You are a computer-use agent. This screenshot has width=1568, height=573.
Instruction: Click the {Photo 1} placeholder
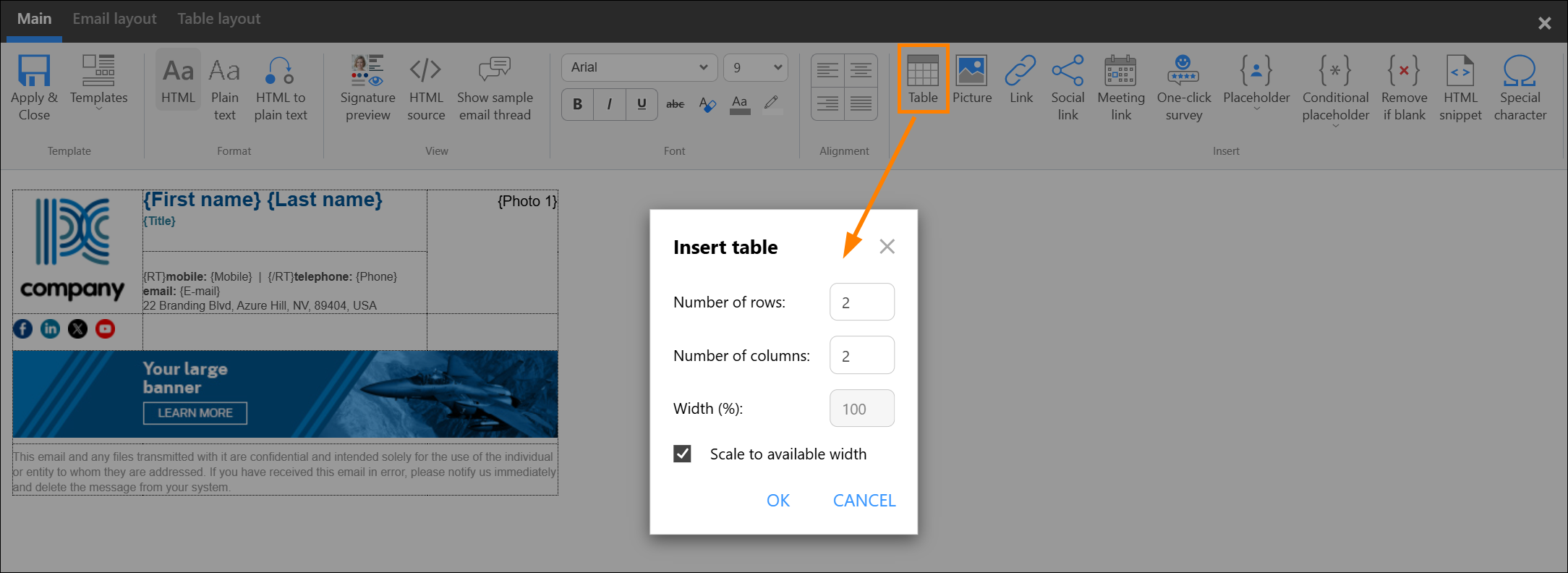pyautogui.click(x=527, y=201)
